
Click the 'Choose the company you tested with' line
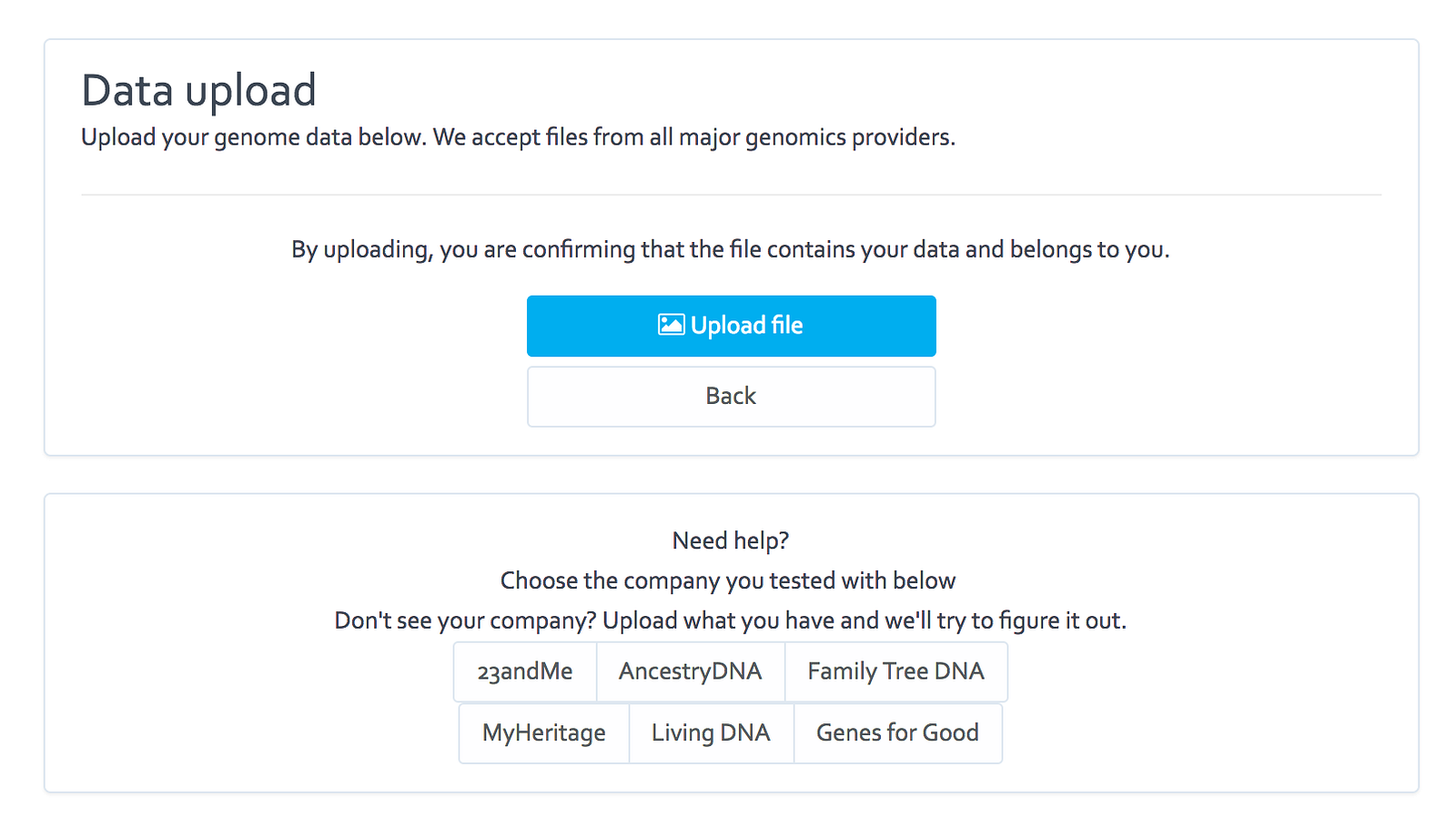coord(728,580)
